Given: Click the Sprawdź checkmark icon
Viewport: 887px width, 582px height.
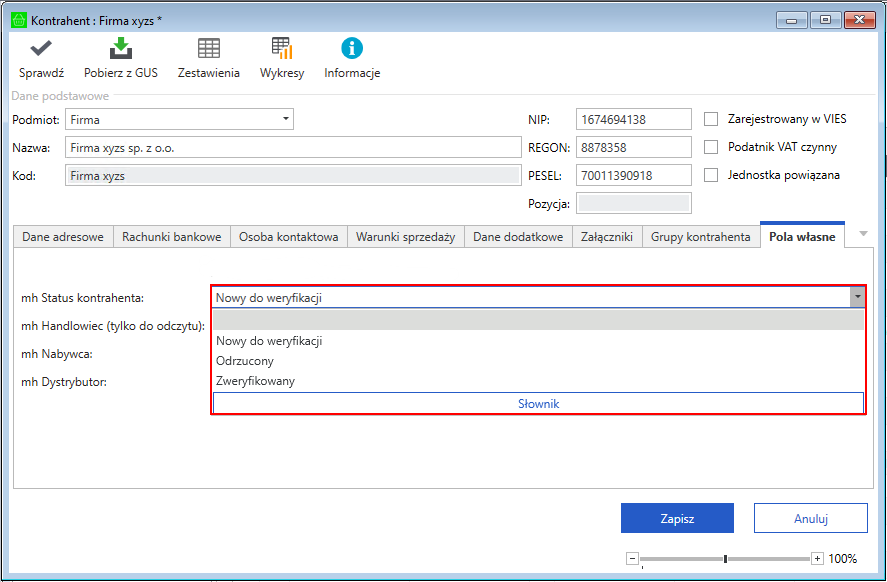Looking at the screenshot, I should coord(41,49).
